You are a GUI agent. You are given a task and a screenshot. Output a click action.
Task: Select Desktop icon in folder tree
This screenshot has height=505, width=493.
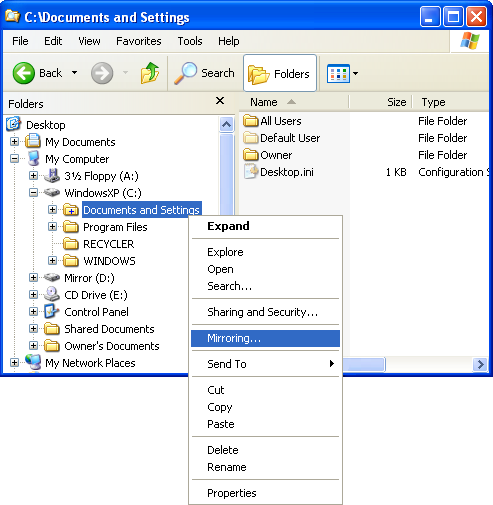pos(13,124)
